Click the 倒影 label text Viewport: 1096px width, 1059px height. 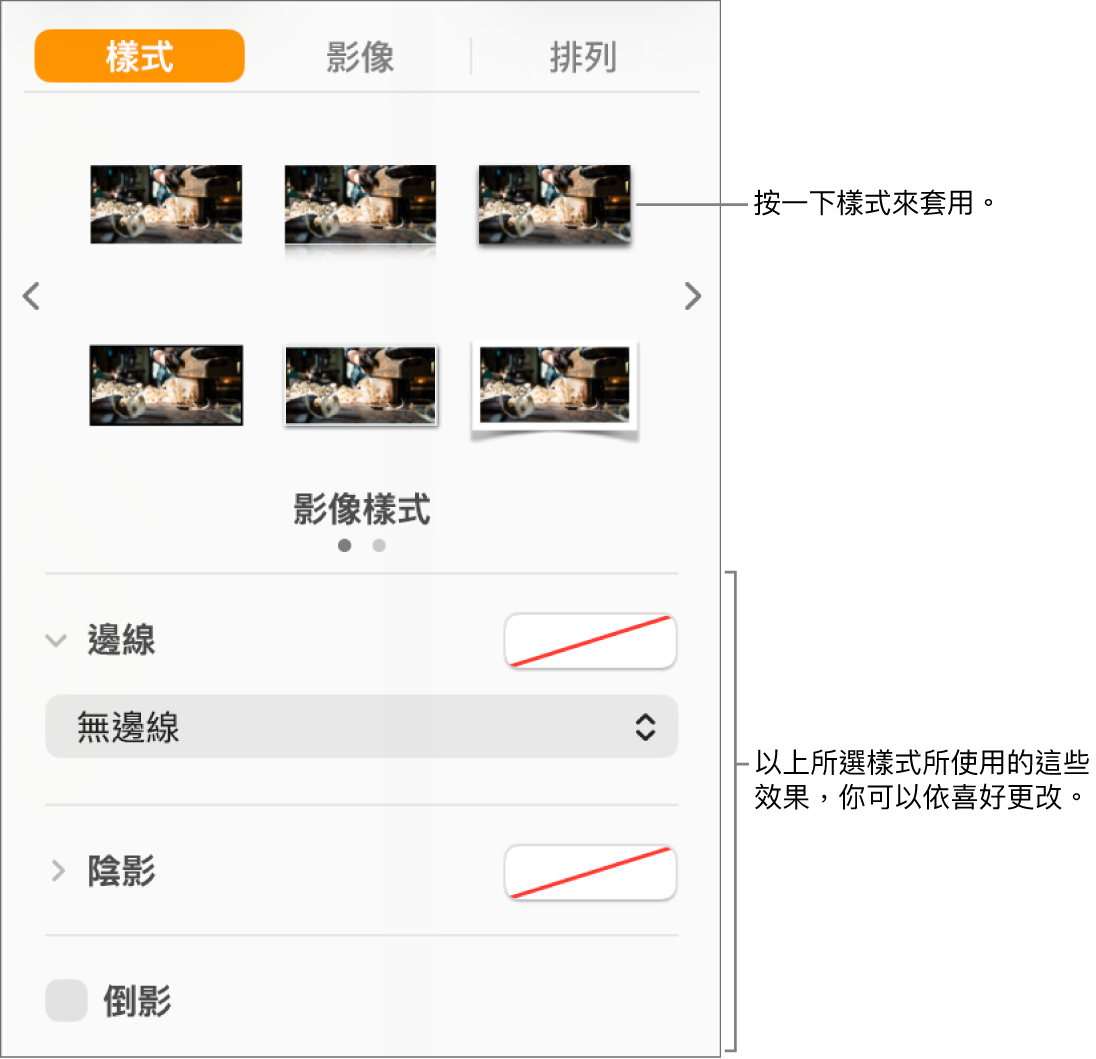137,1001
